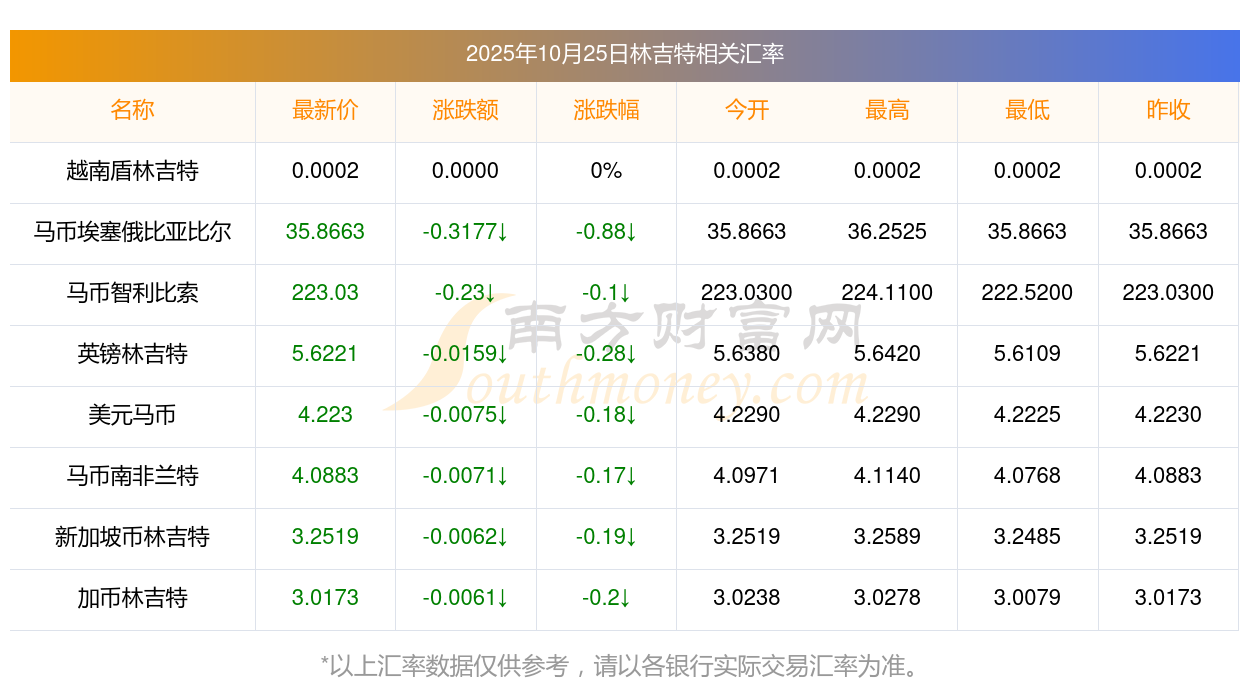
Task: Select the 今开 column header
Action: [x=746, y=111]
